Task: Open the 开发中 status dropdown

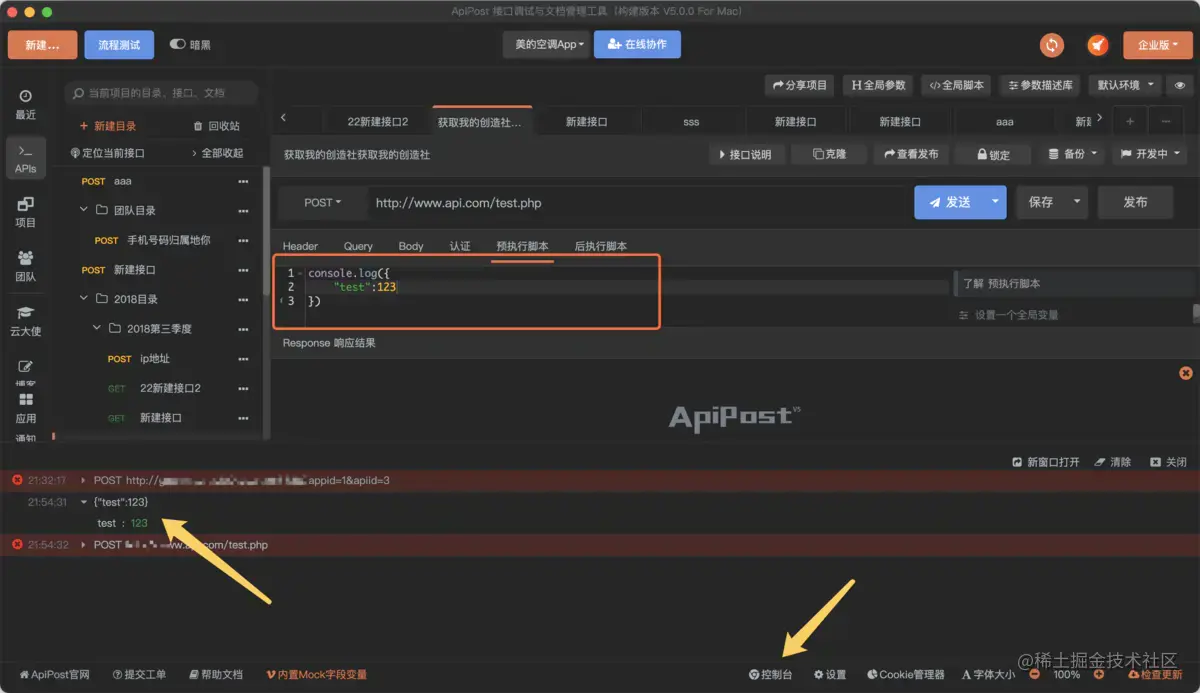Action: tap(1149, 154)
